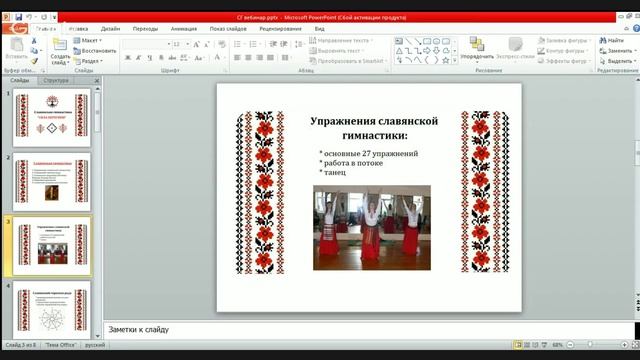Click the Normal view icon in status bar
Screen dimensions: 640x360
tap(518, 345)
